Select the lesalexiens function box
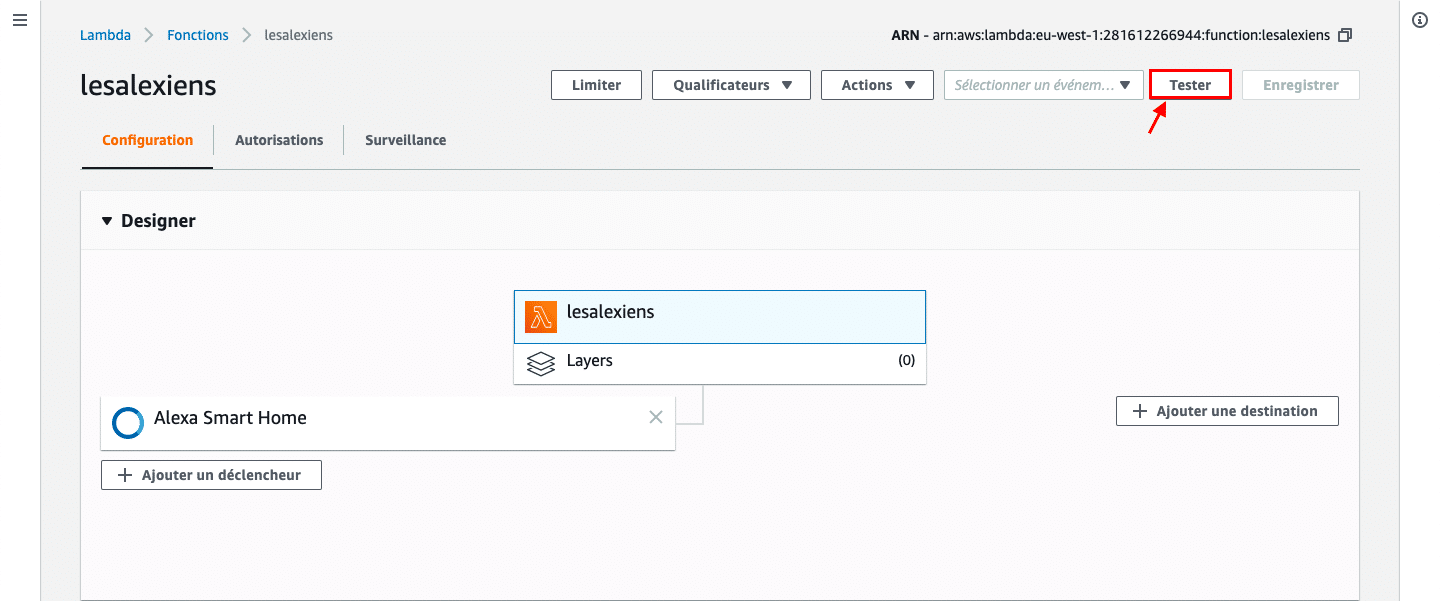Viewport: 1440px width, 601px height. point(720,317)
